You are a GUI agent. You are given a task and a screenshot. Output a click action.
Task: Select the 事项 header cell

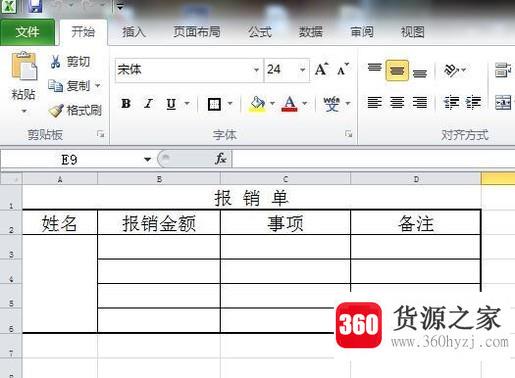[285, 222]
